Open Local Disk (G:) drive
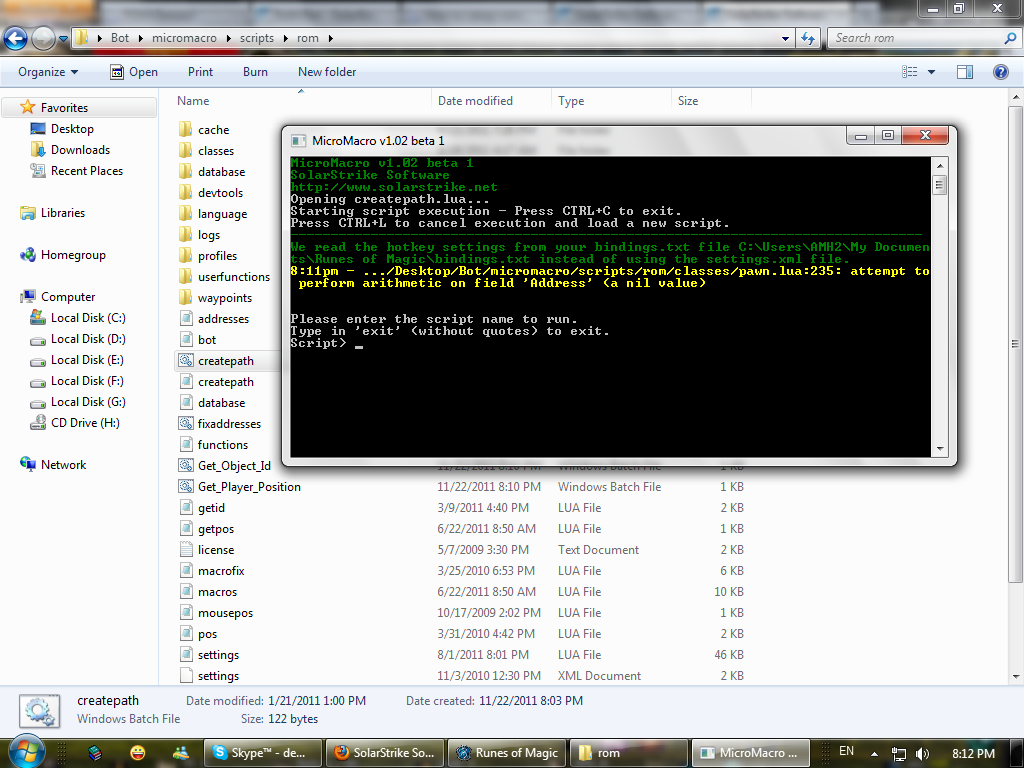Screen dimensions: 1024x768 (x=88, y=402)
